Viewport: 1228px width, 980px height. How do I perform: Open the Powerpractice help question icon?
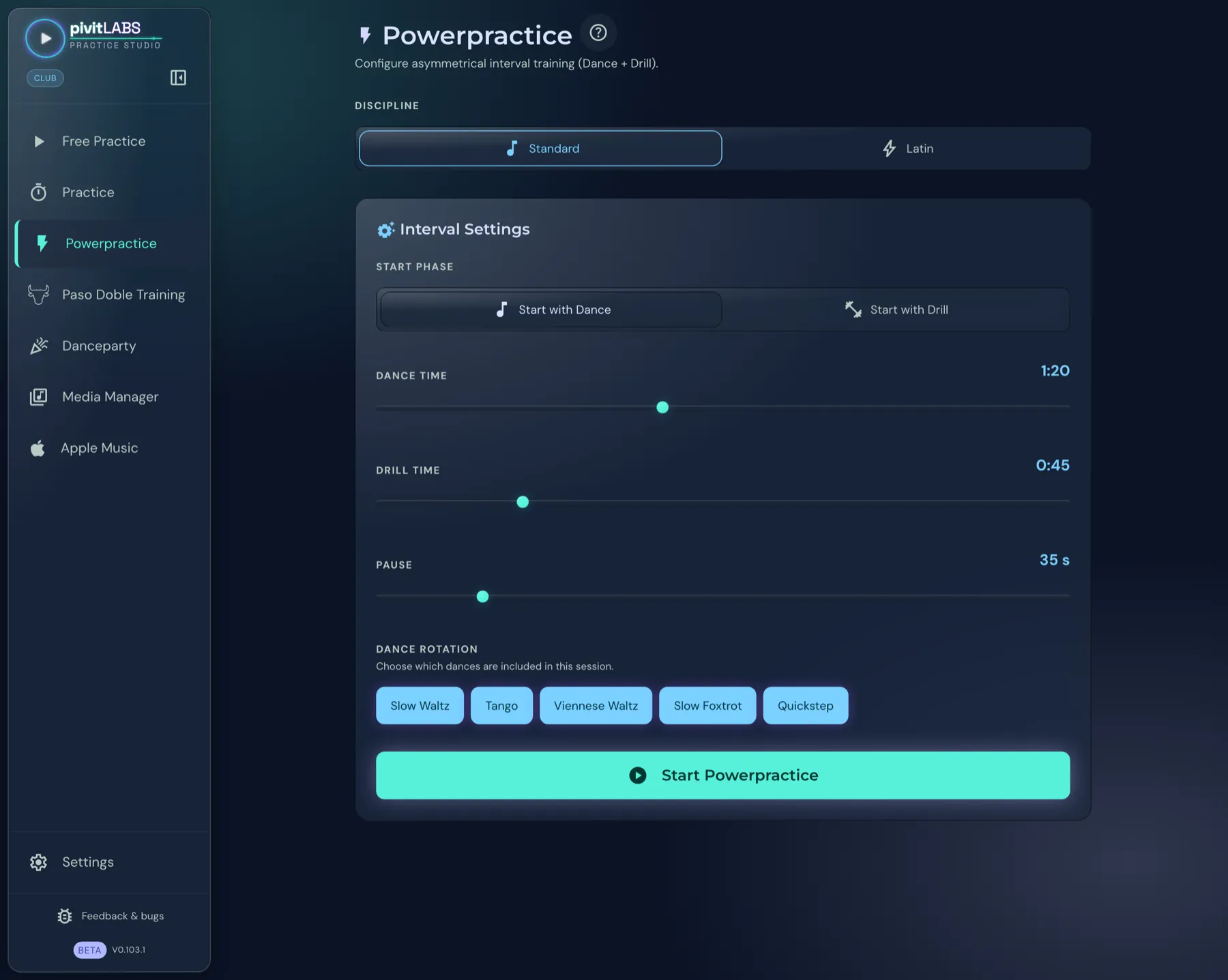point(598,33)
